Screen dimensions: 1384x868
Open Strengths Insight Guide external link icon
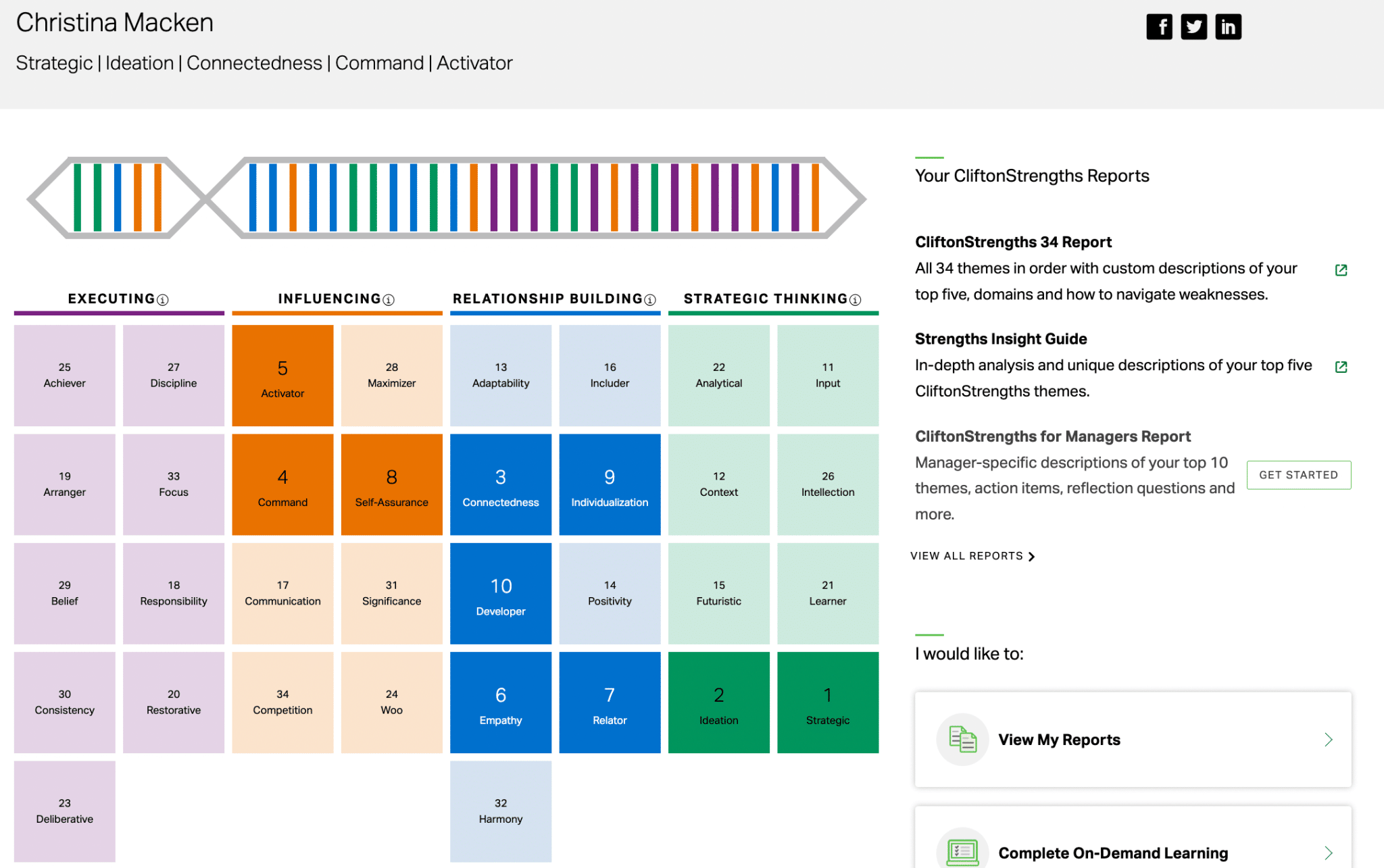pyautogui.click(x=1341, y=367)
